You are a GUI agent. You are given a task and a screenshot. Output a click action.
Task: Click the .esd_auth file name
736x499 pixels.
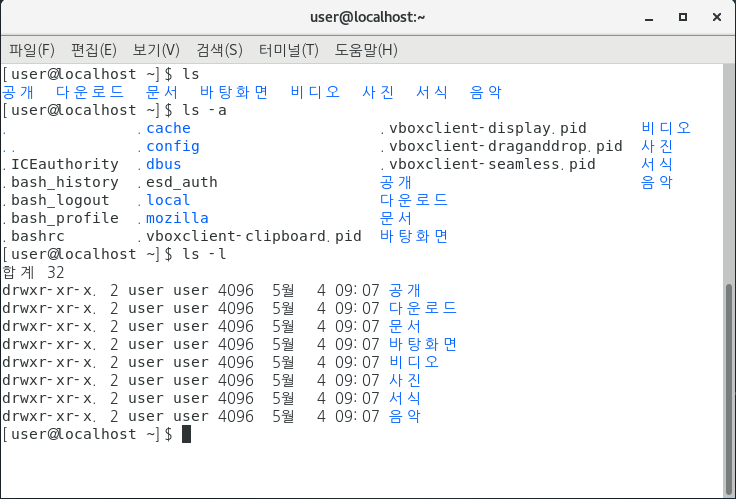tap(178, 182)
